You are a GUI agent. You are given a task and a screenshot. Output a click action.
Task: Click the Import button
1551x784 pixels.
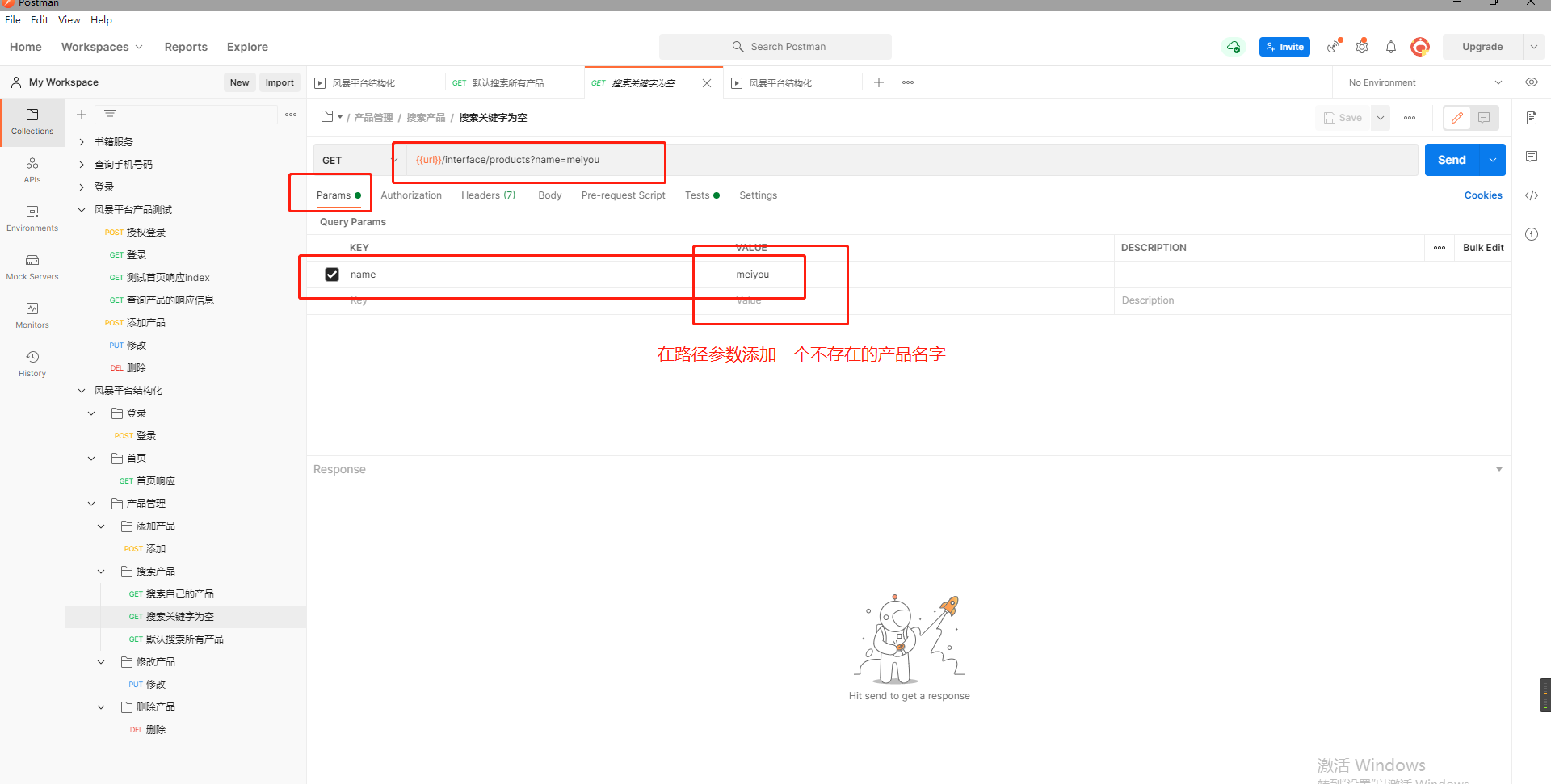pyautogui.click(x=280, y=82)
